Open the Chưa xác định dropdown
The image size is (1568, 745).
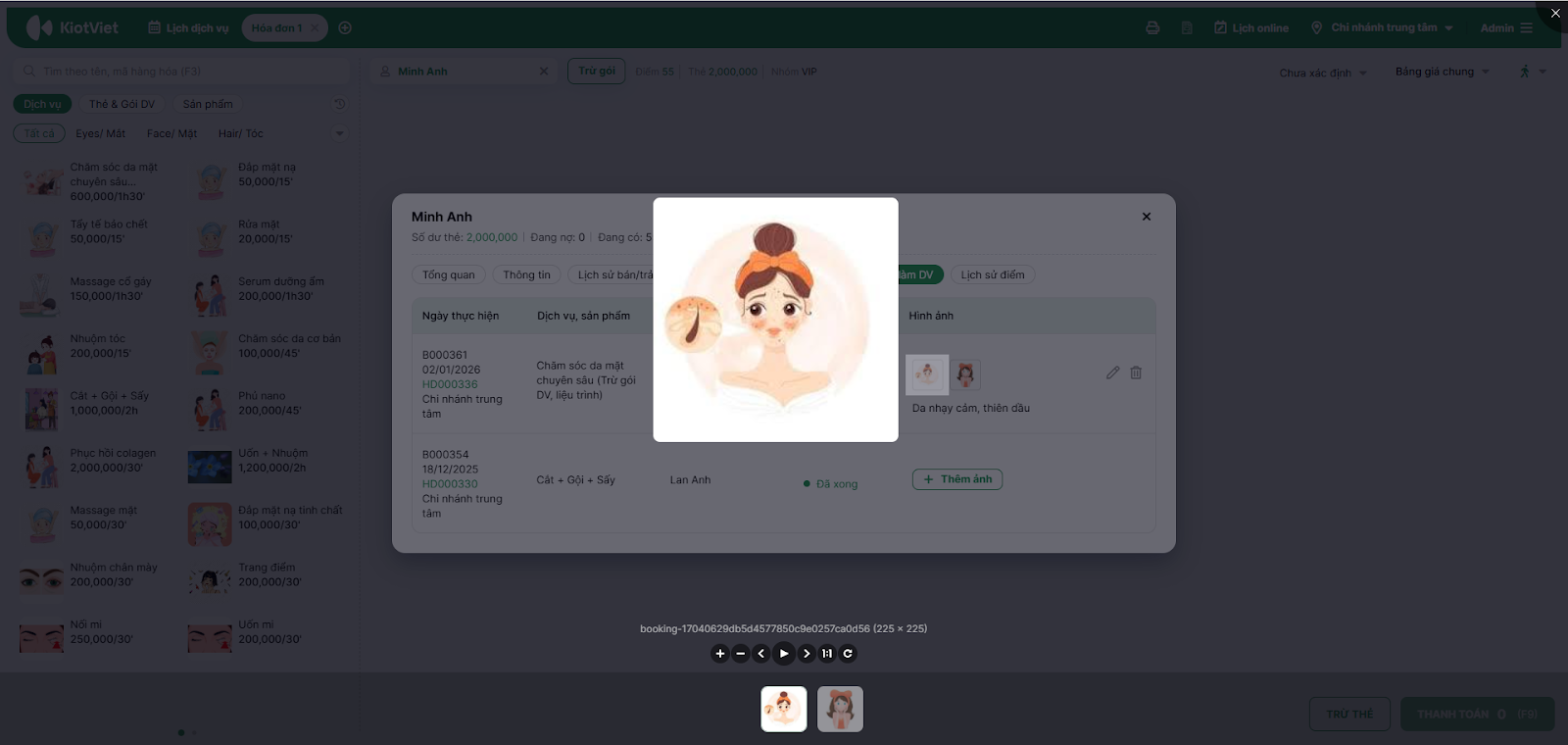(1323, 73)
